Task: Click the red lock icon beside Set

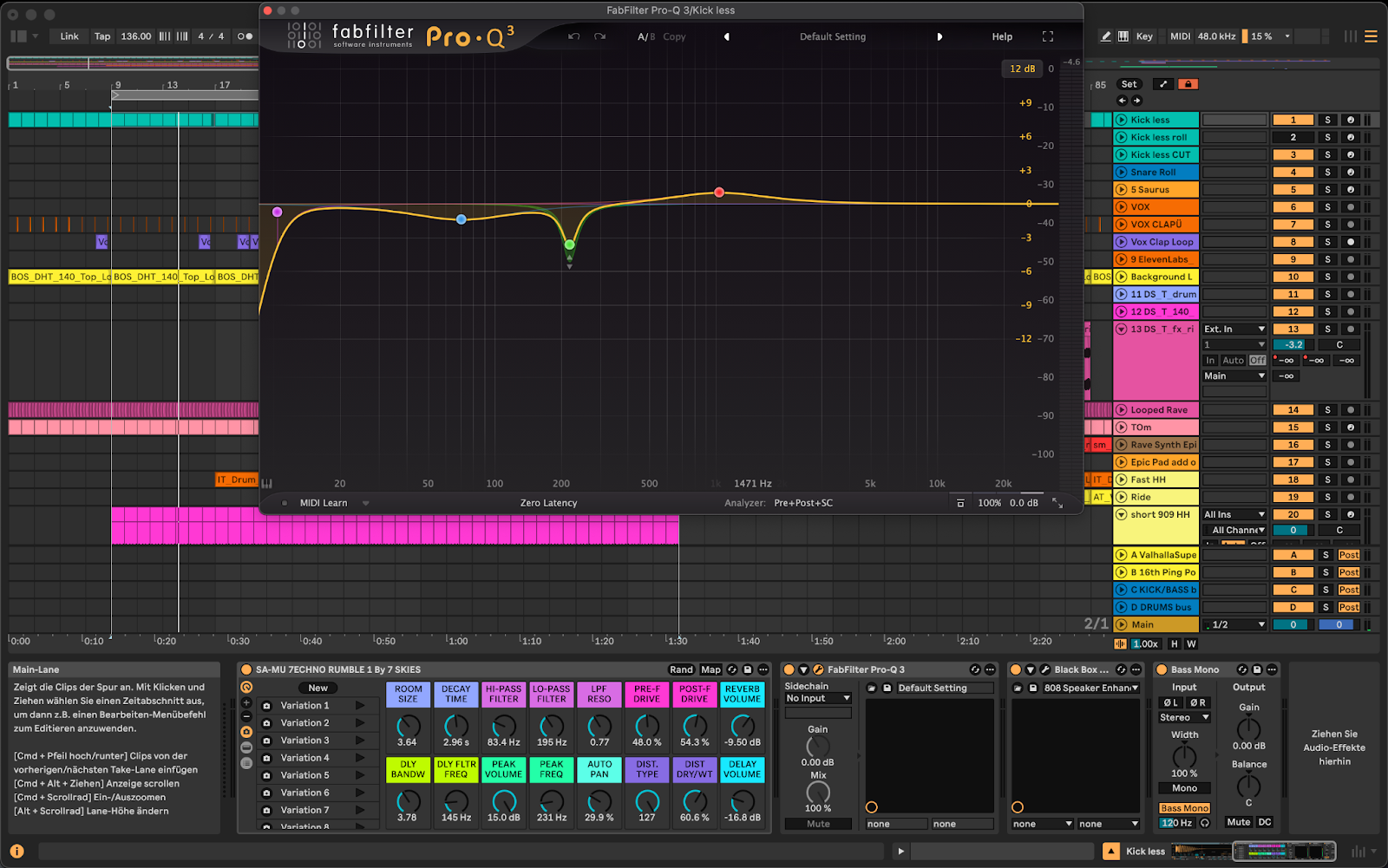Action: click(x=1188, y=84)
